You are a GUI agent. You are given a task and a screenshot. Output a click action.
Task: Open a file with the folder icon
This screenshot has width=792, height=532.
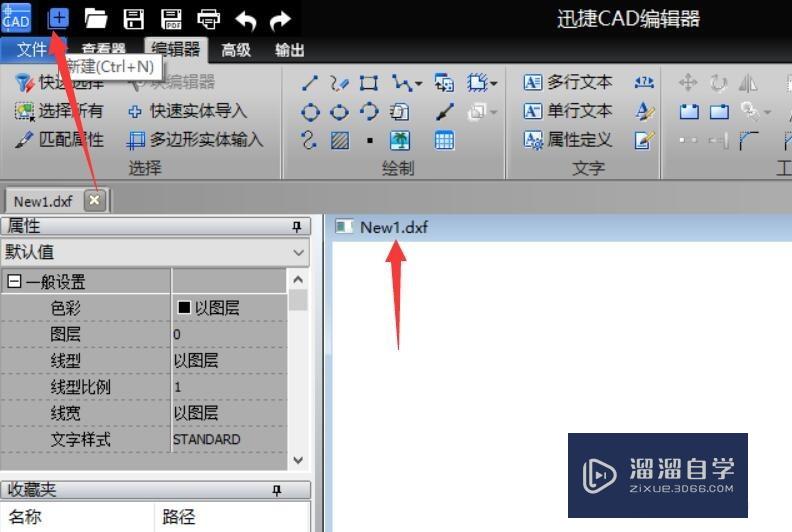pyautogui.click(x=95, y=19)
